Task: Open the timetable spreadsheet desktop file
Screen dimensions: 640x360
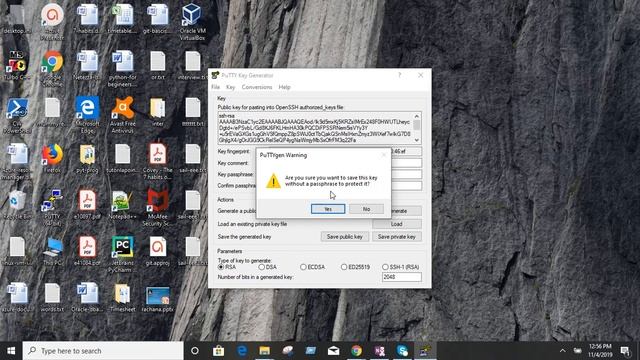Action: (x=122, y=19)
